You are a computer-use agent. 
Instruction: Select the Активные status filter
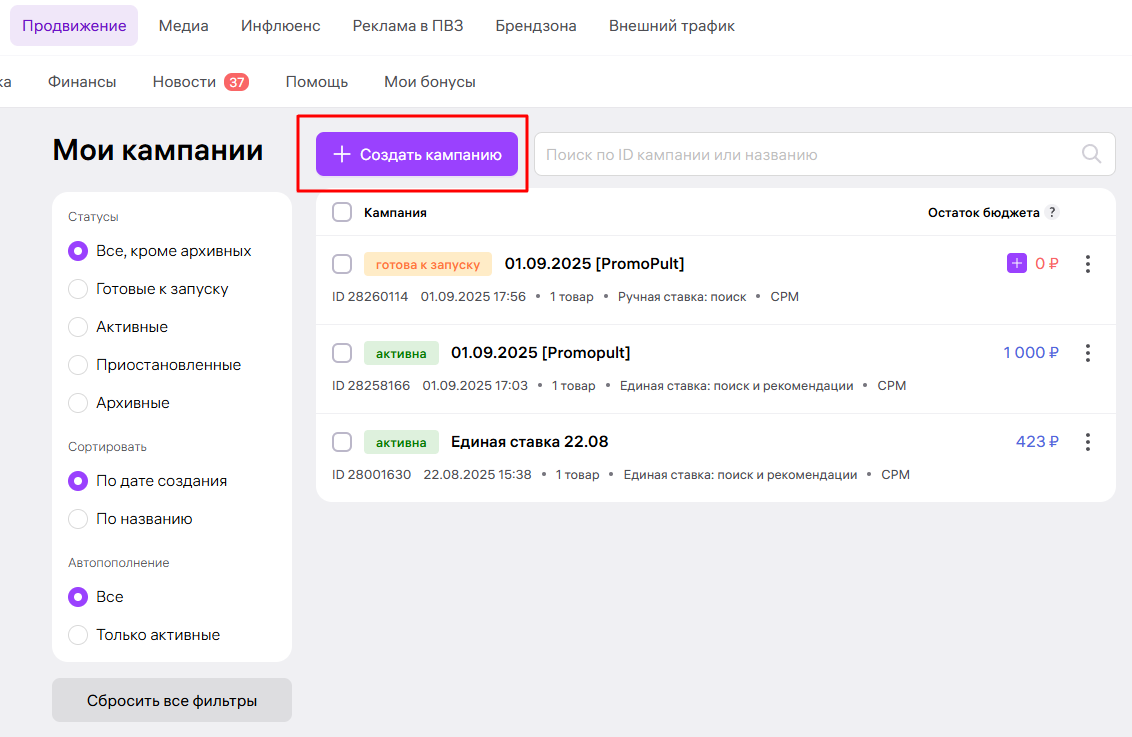tap(78, 327)
